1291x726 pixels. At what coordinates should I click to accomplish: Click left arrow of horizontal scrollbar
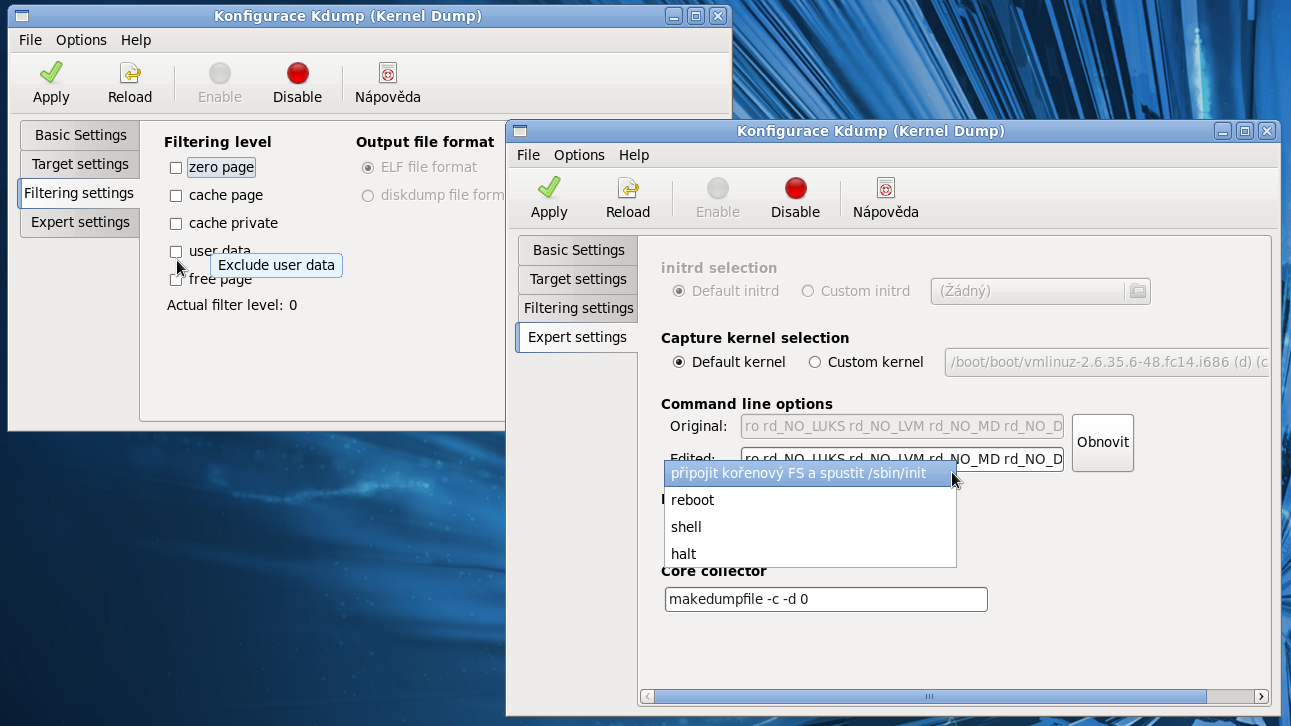click(x=647, y=696)
